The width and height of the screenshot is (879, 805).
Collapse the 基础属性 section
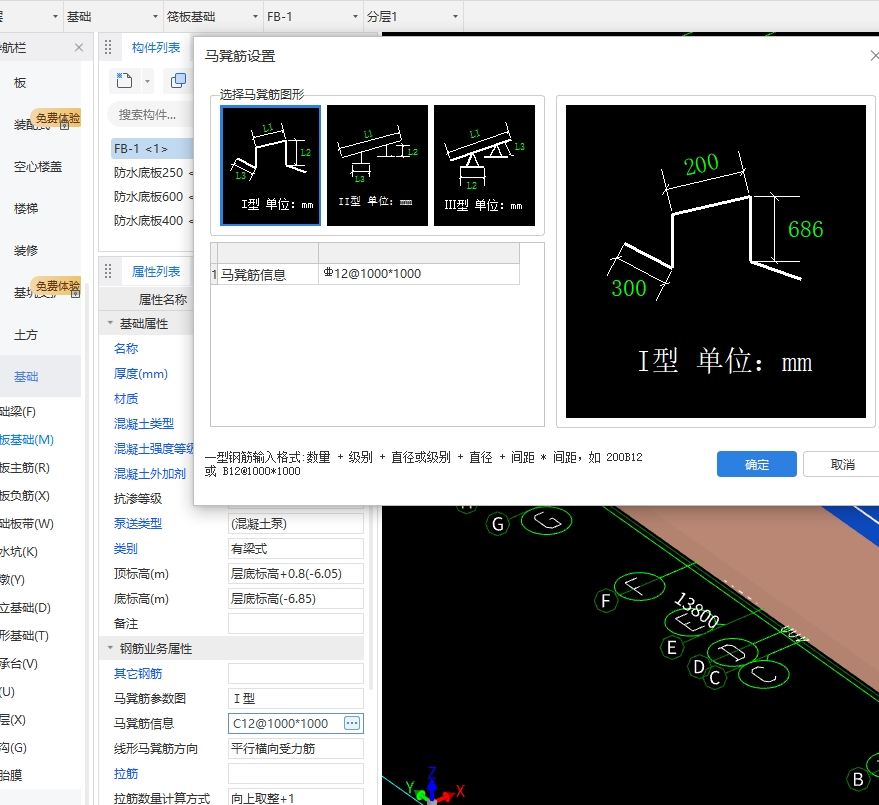[110, 323]
